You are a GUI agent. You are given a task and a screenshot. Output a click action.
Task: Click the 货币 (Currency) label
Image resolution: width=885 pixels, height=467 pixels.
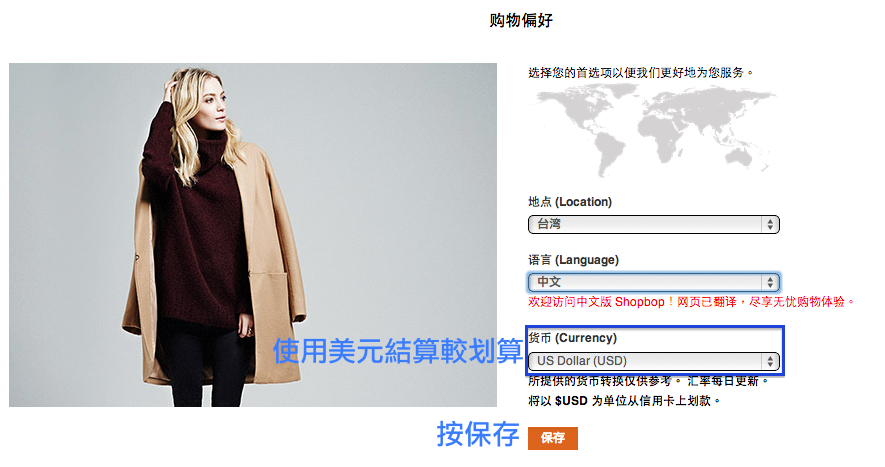(x=572, y=338)
